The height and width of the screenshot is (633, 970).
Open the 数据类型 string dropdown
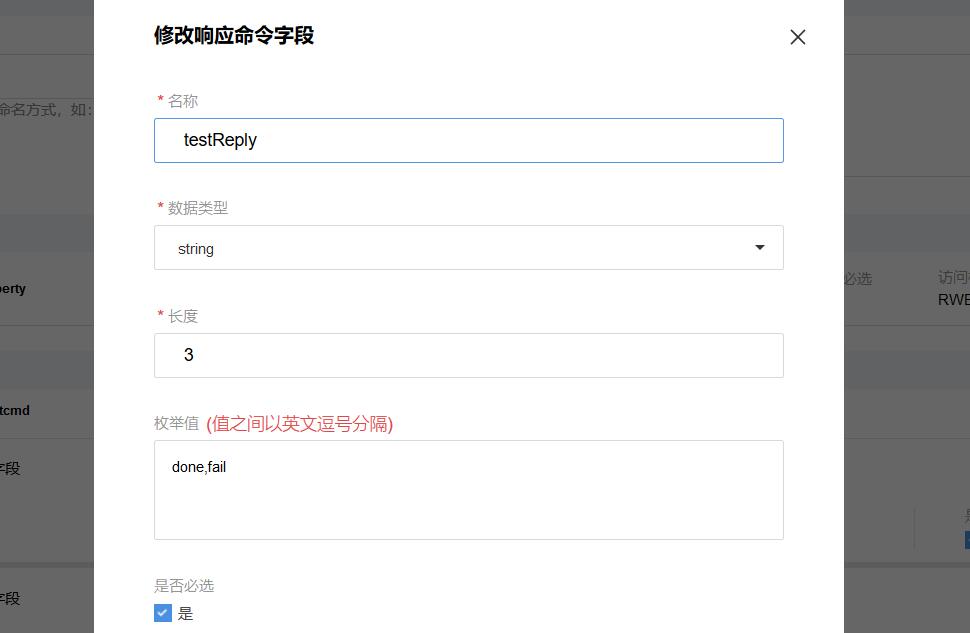468,248
